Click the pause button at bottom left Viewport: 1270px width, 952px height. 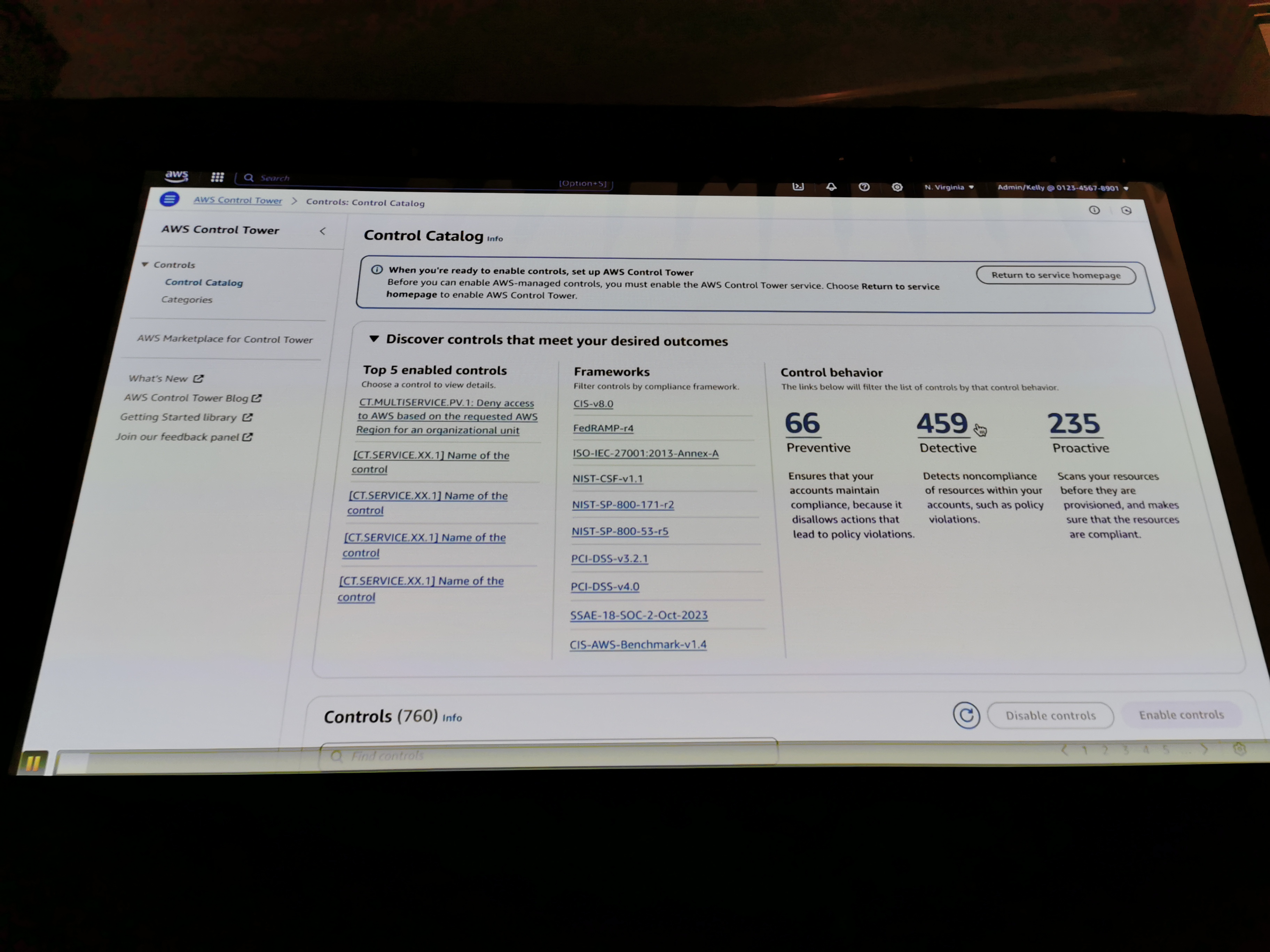coord(33,763)
